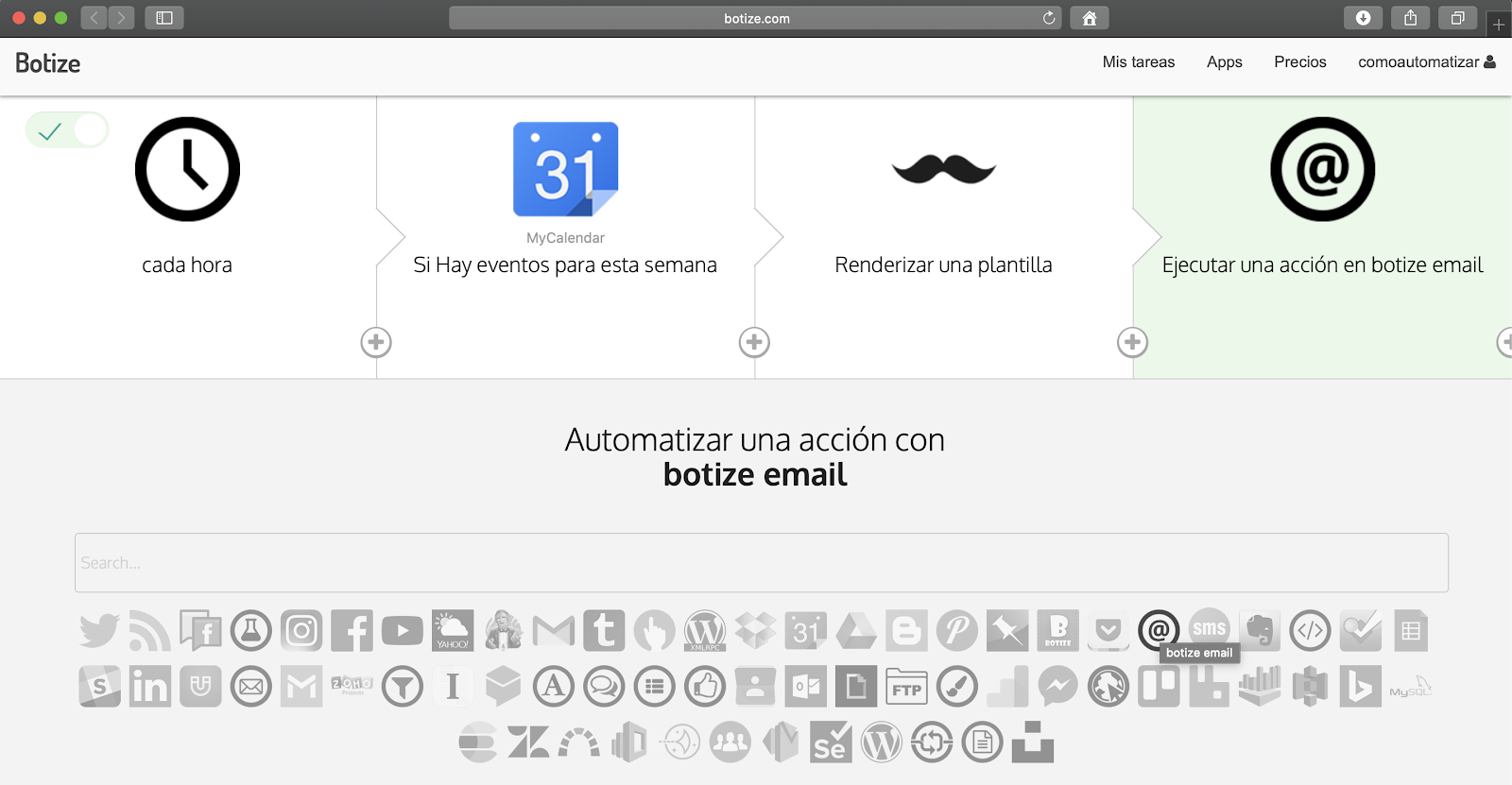Open the Safari share menu
The height and width of the screenshot is (785, 1512).
pos(1411,18)
